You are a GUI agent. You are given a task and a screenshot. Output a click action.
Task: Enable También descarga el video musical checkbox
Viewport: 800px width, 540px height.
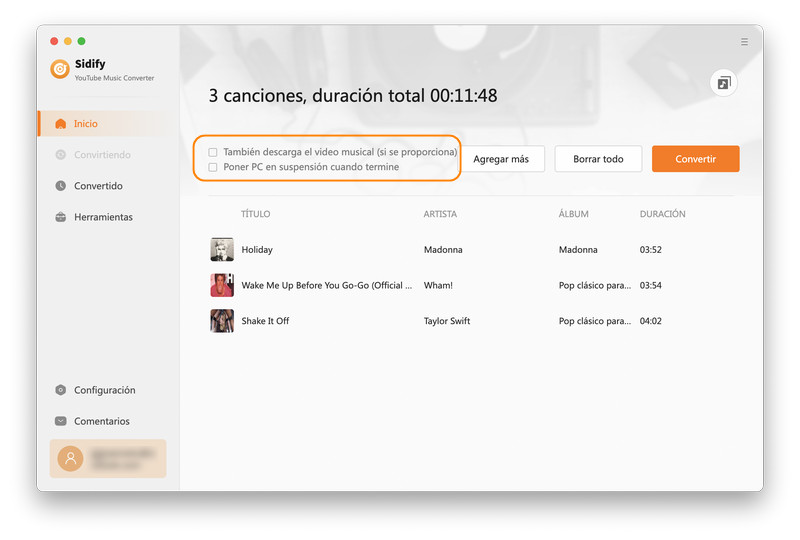coord(213,152)
